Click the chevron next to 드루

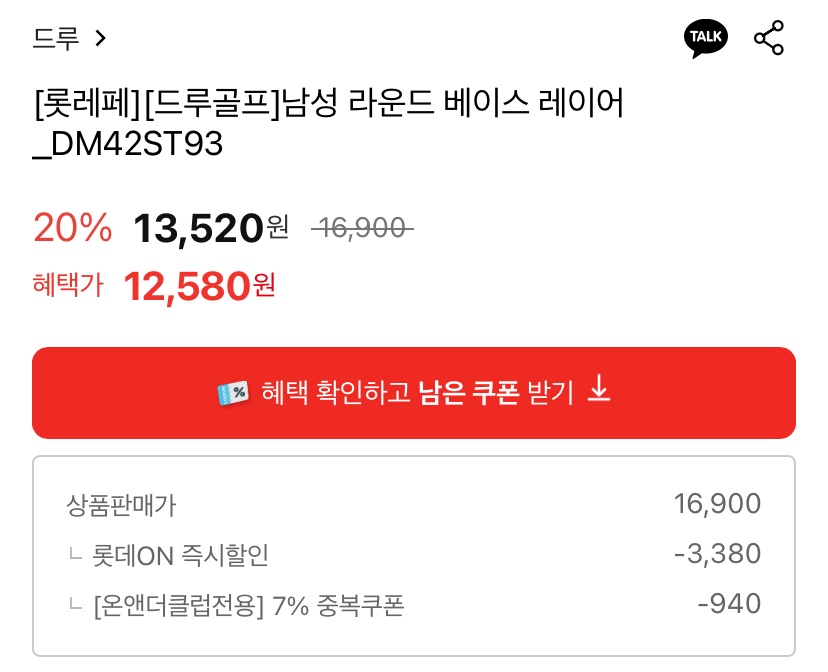point(100,38)
